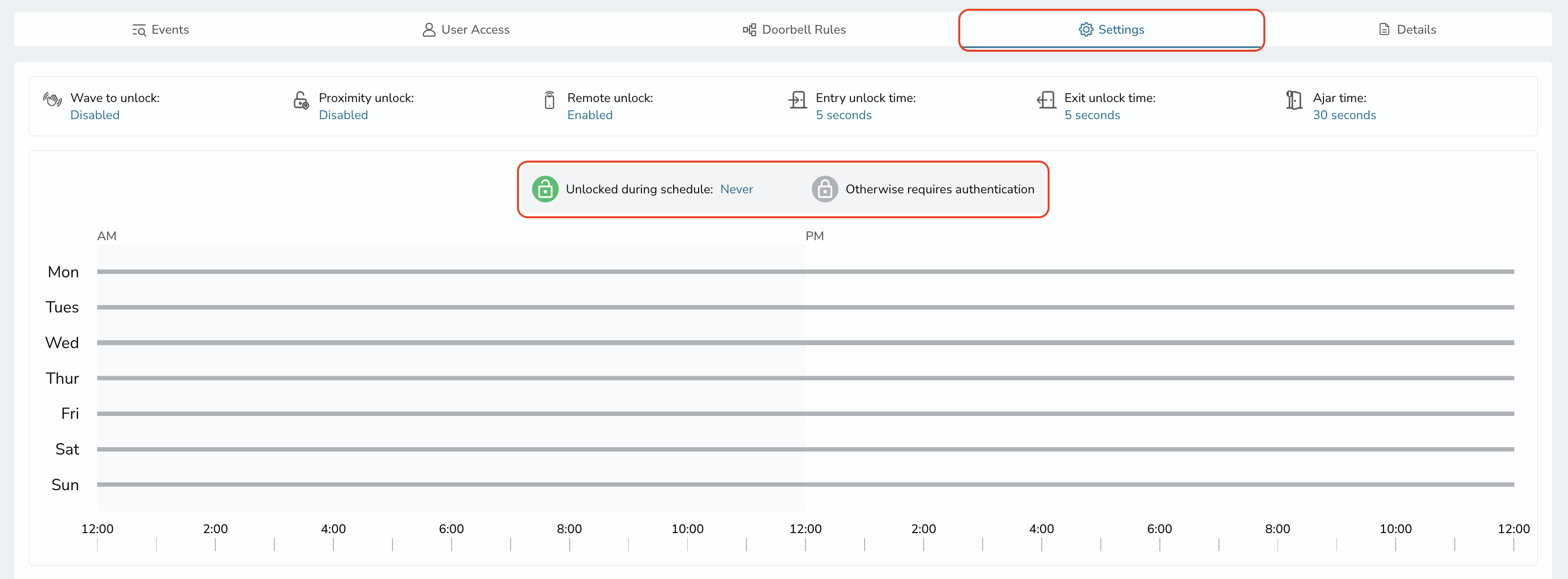Click the Entry unlock time door icon
Viewport: 1568px width, 579px height.
(x=797, y=100)
